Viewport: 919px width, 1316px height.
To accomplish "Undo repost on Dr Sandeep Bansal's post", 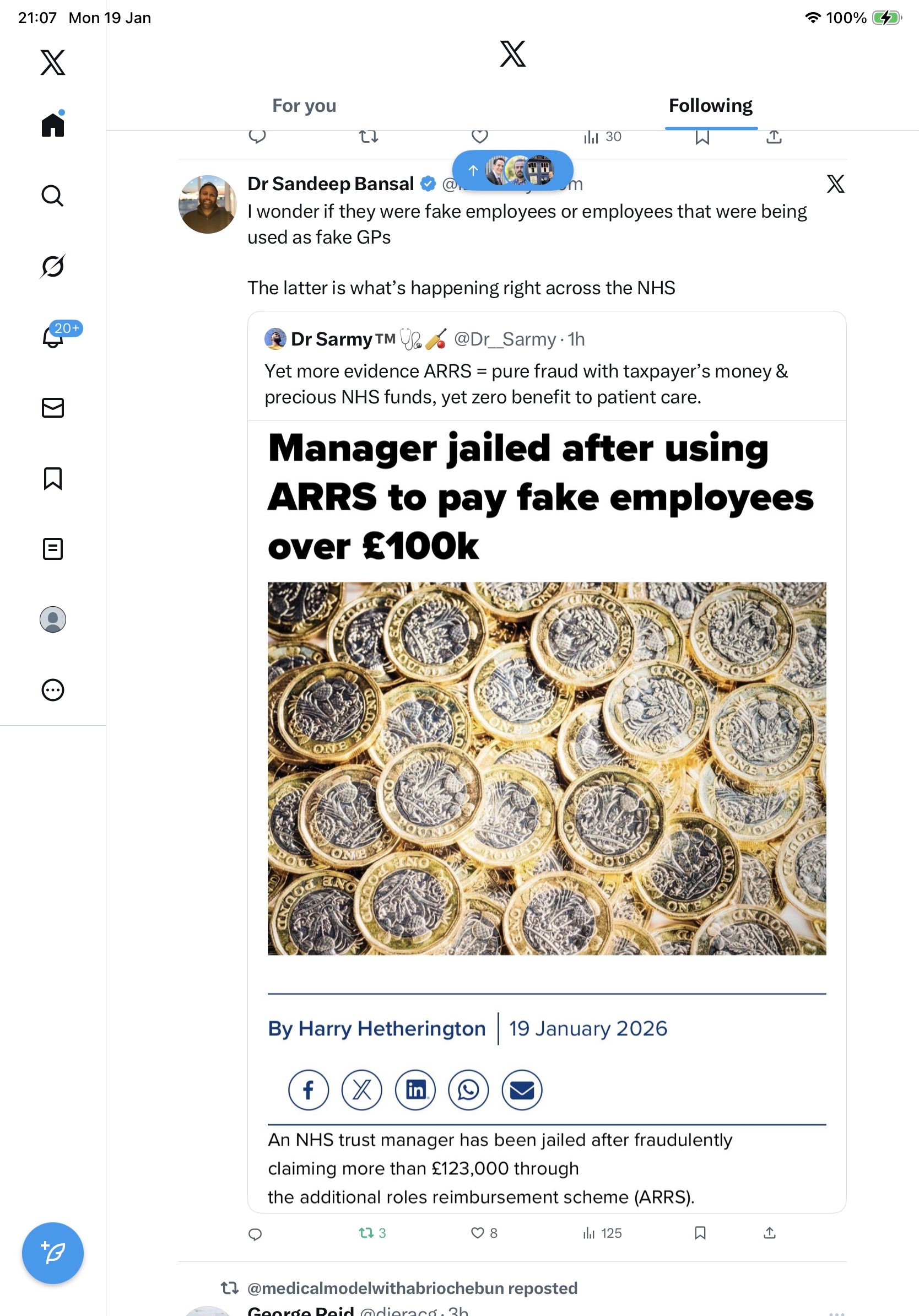I will click(x=366, y=1233).
